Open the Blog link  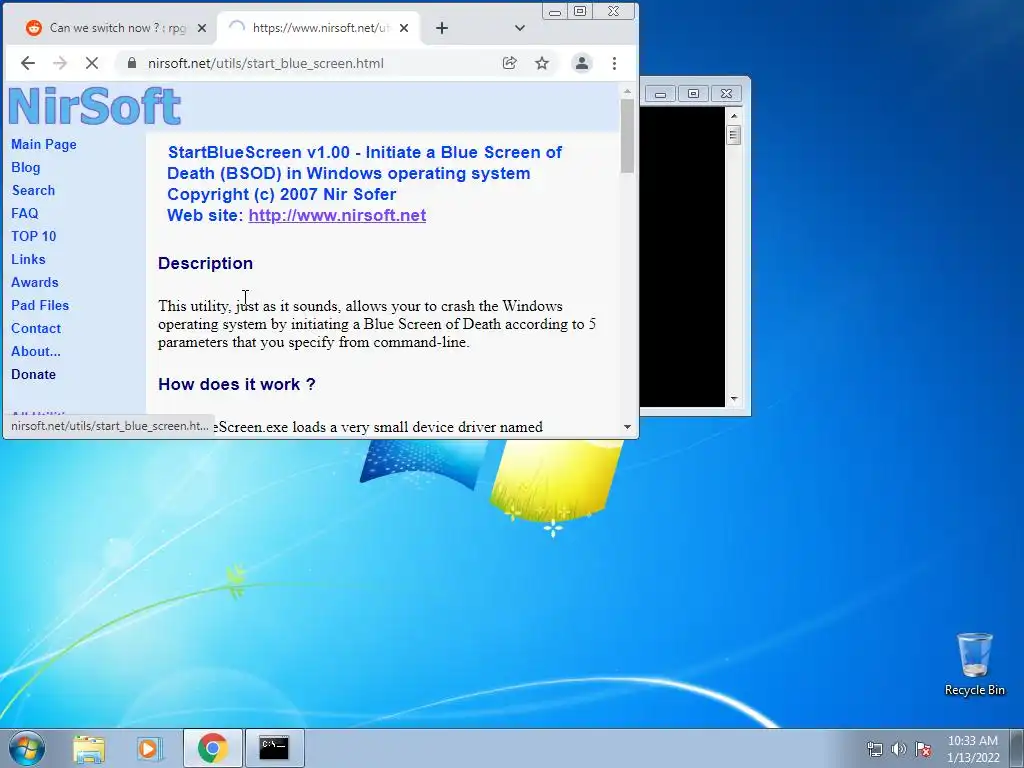[25, 167]
